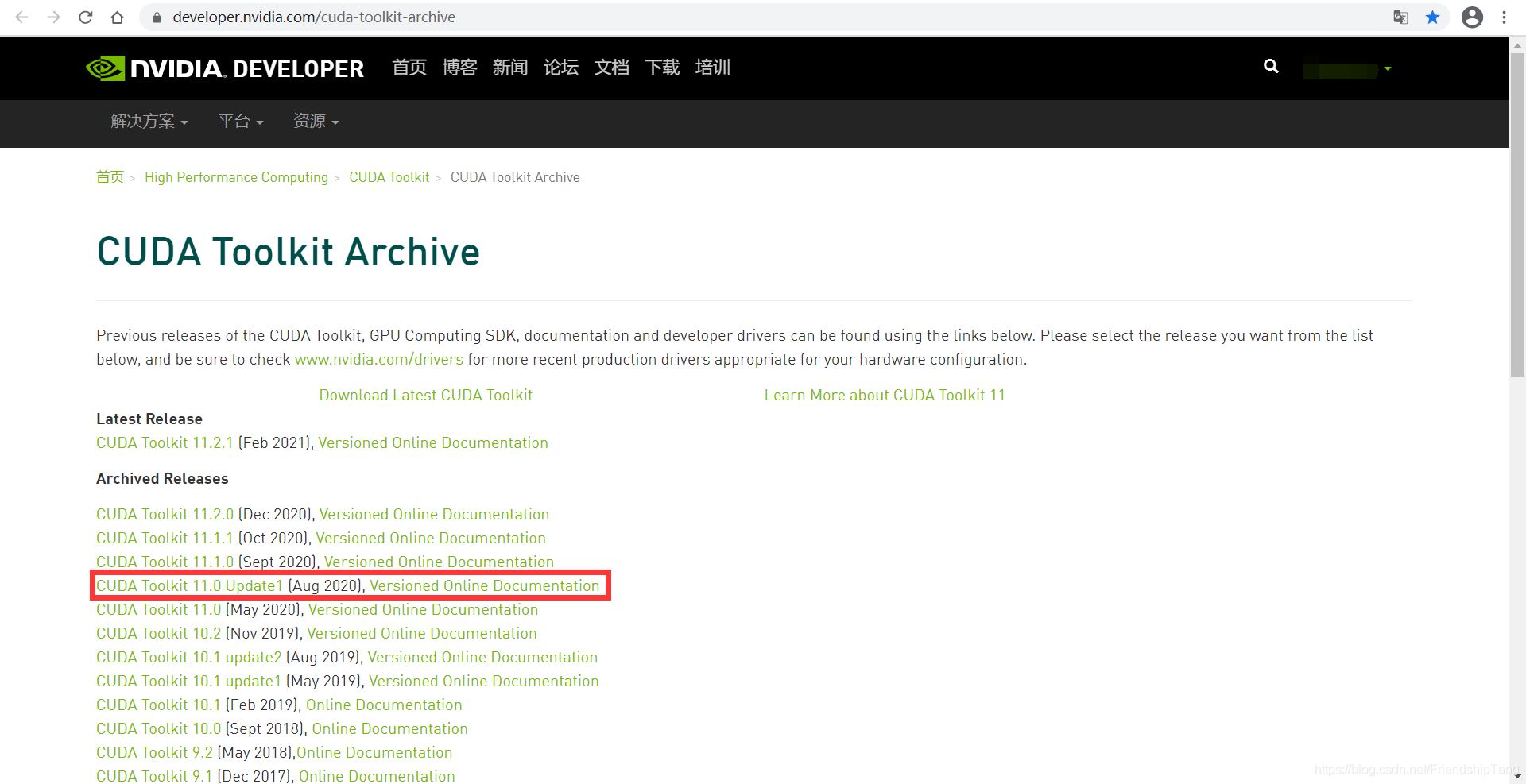The width and height of the screenshot is (1526, 784).
Task: Open the Chrome profile avatar icon
Action: tap(1472, 17)
